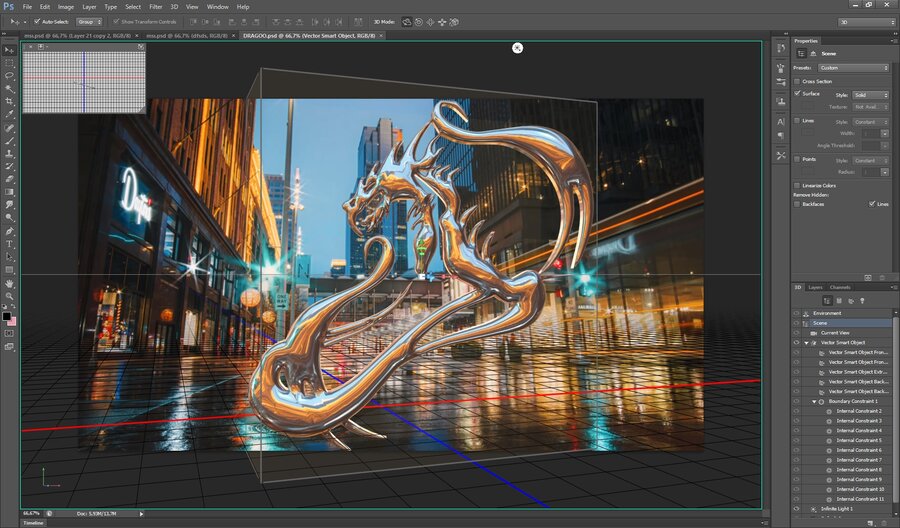900x528 pixels.
Task: Select the Brush tool
Action: click(9, 141)
